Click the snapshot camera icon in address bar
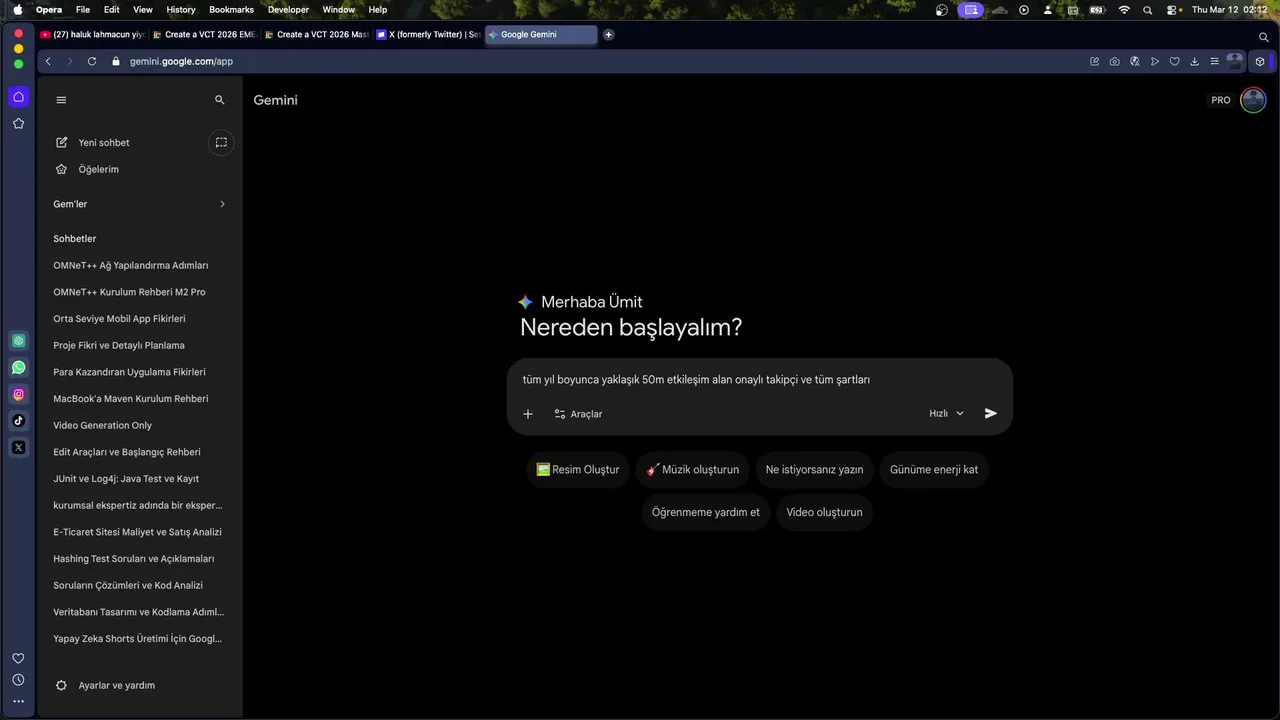 pyautogui.click(x=1114, y=61)
